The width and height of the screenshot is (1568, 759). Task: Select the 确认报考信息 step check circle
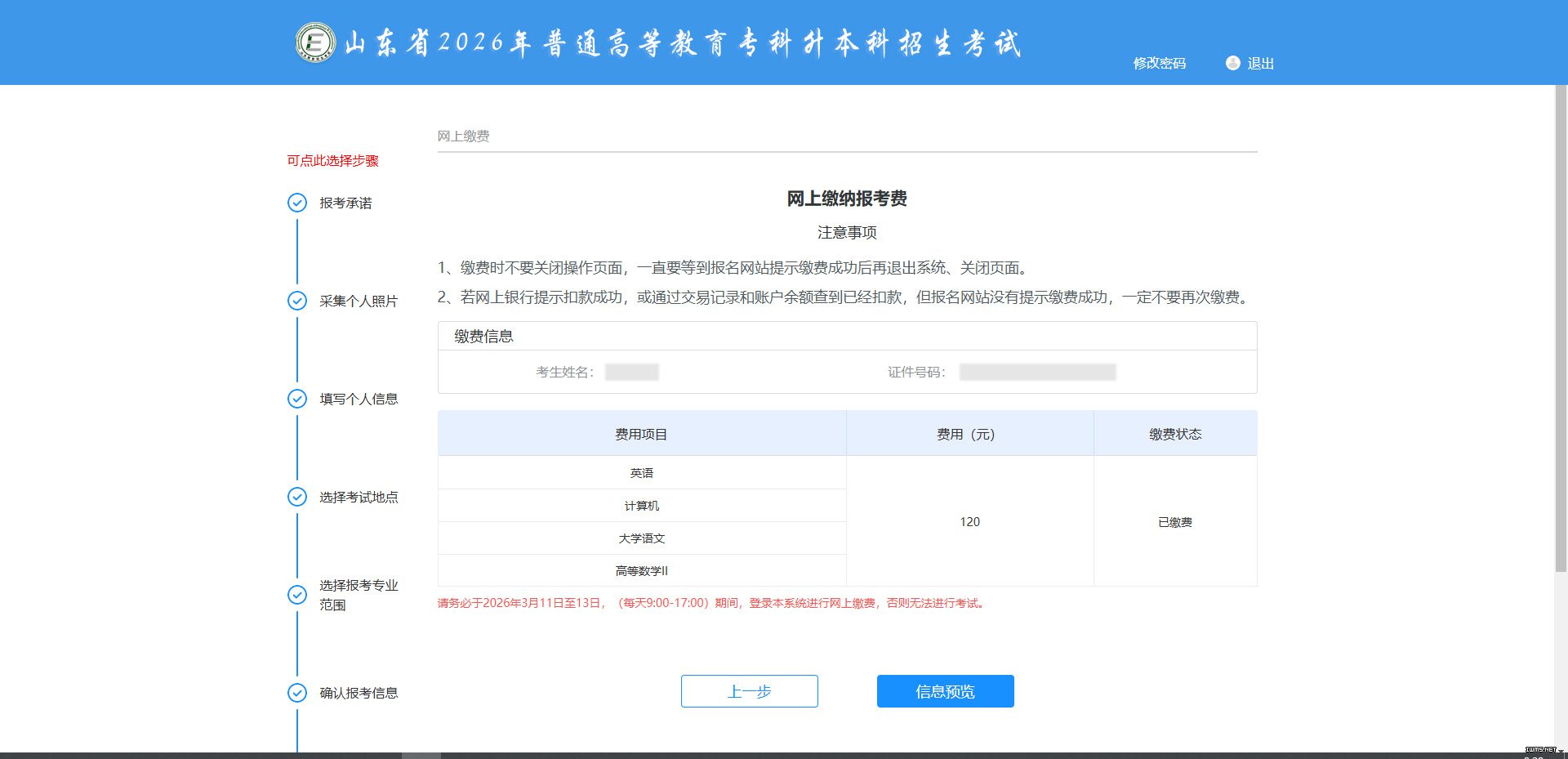[297, 693]
